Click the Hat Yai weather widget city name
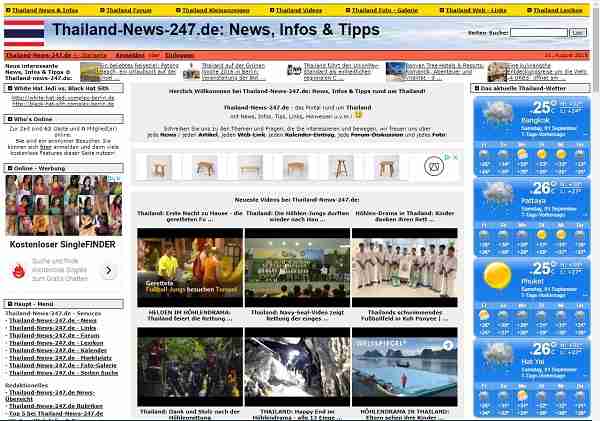The image size is (600, 421). (532, 362)
